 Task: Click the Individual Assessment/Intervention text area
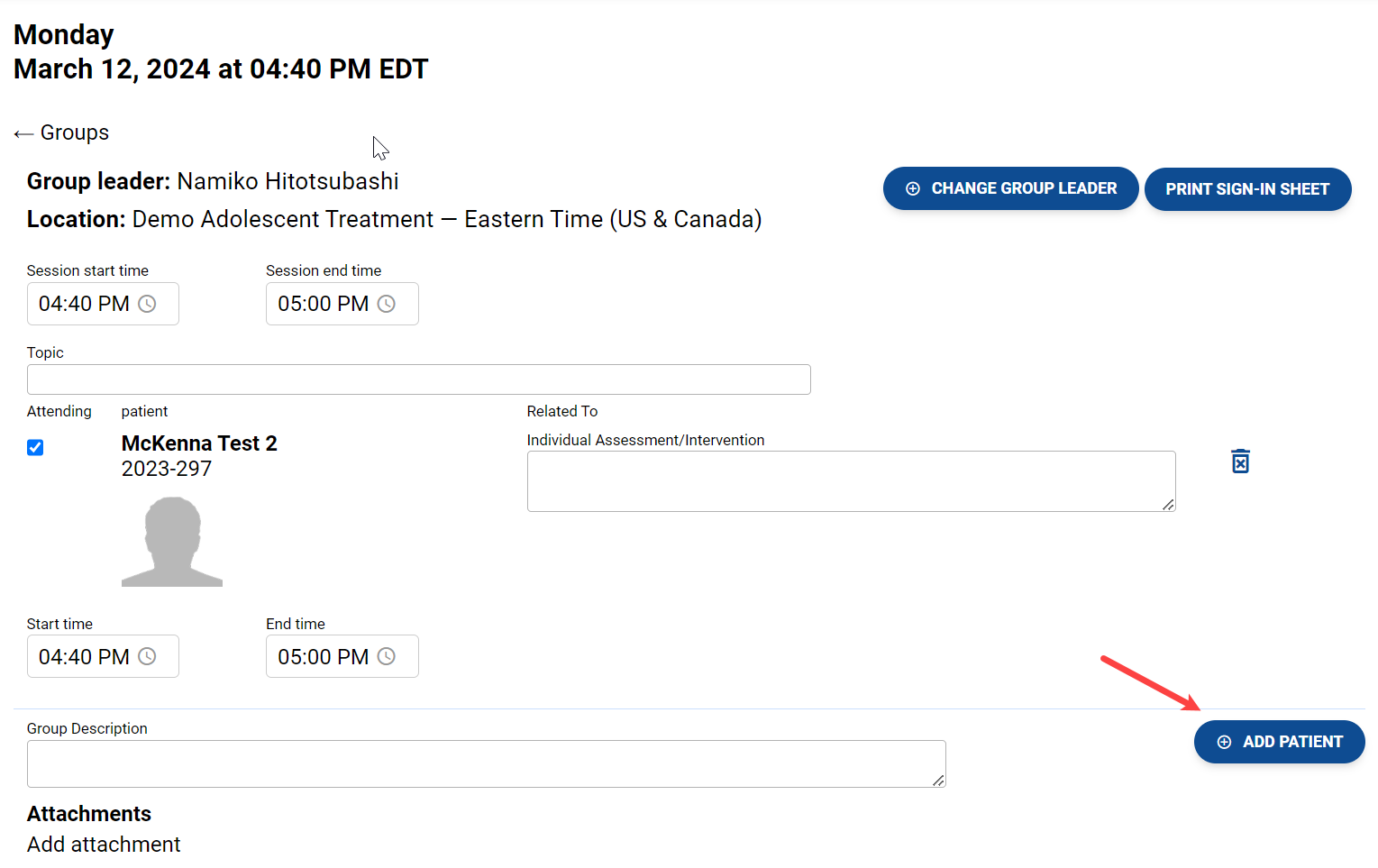click(x=850, y=481)
